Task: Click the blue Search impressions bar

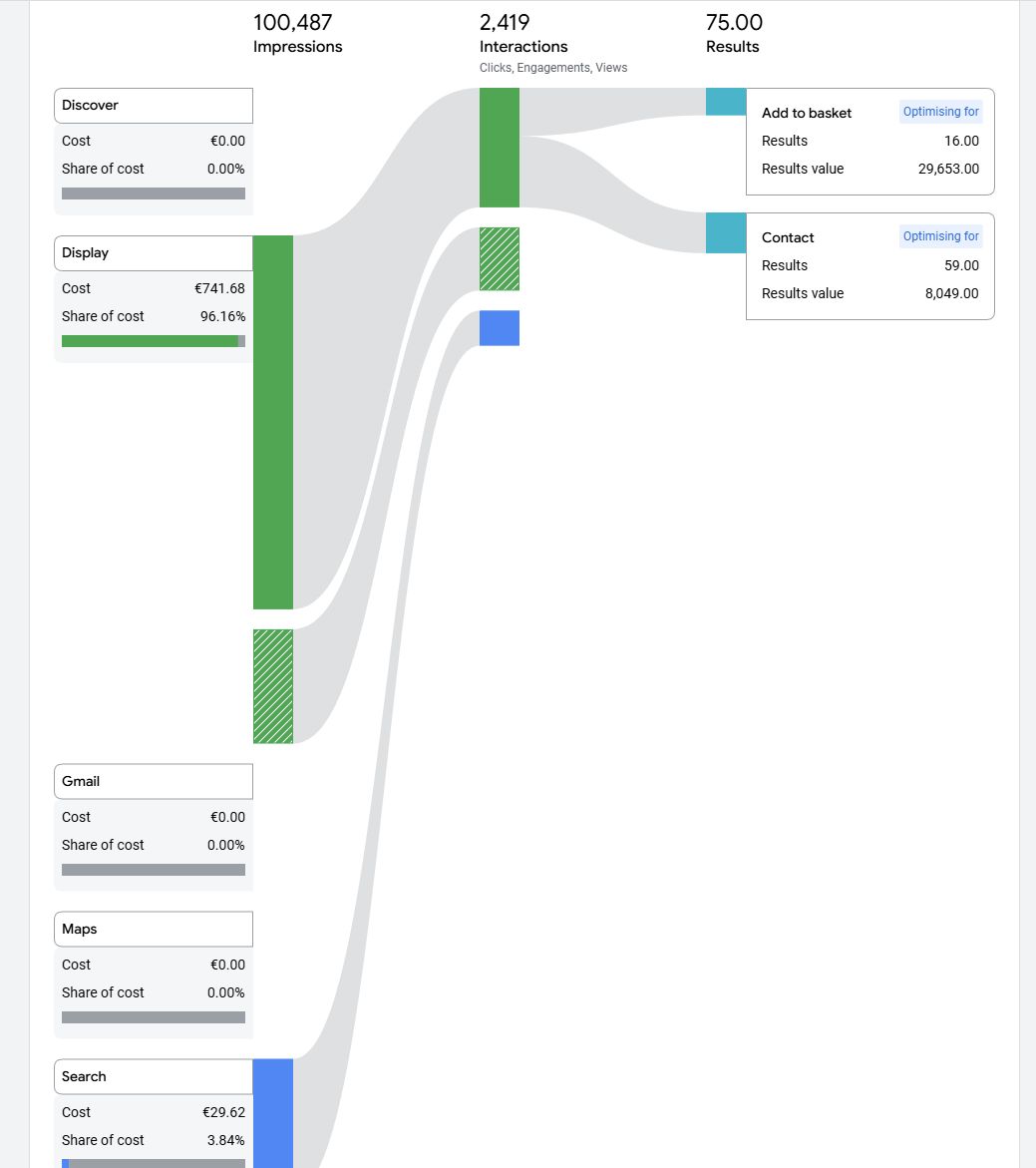Action: 273,1112
